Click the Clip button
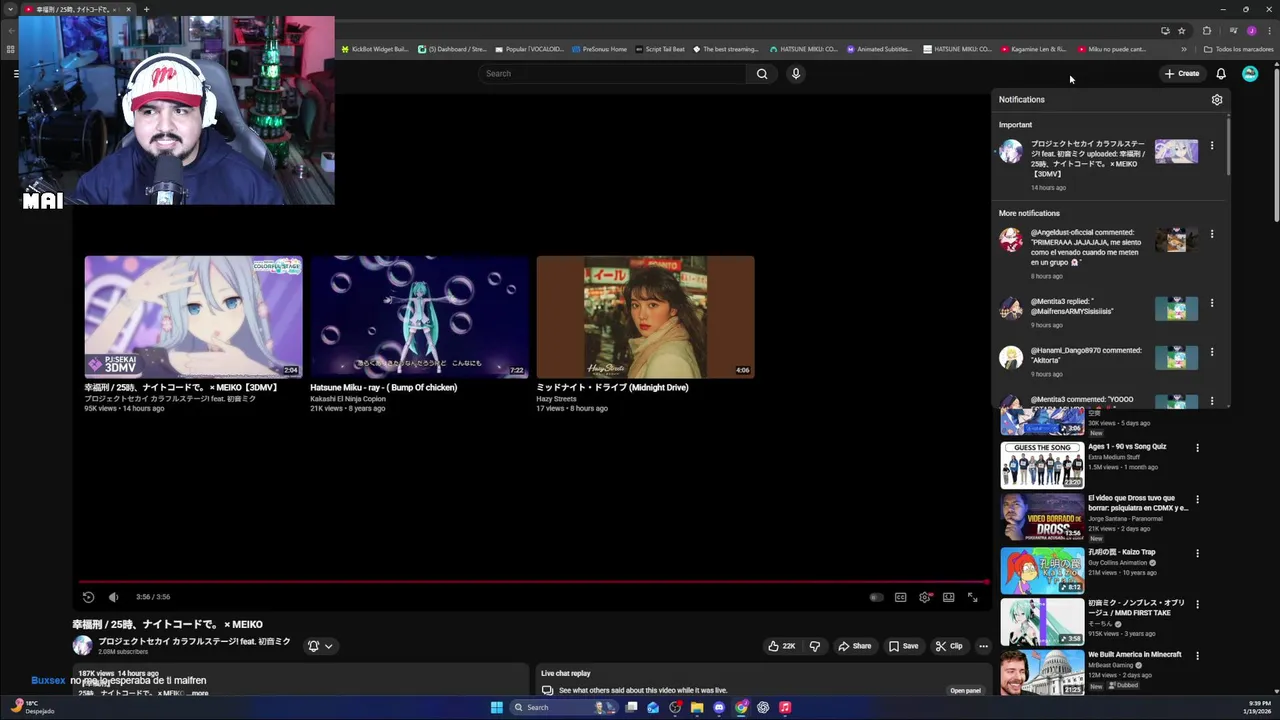This screenshot has height=720, width=1280. (x=949, y=646)
